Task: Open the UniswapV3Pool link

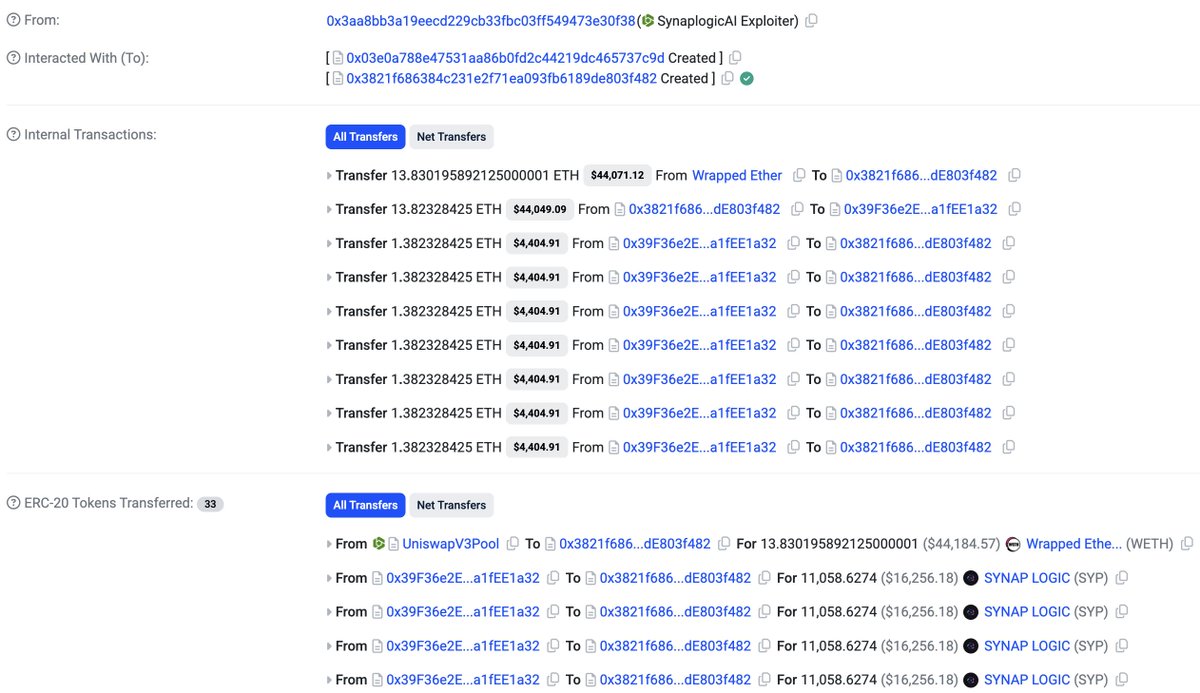Action: click(x=451, y=544)
